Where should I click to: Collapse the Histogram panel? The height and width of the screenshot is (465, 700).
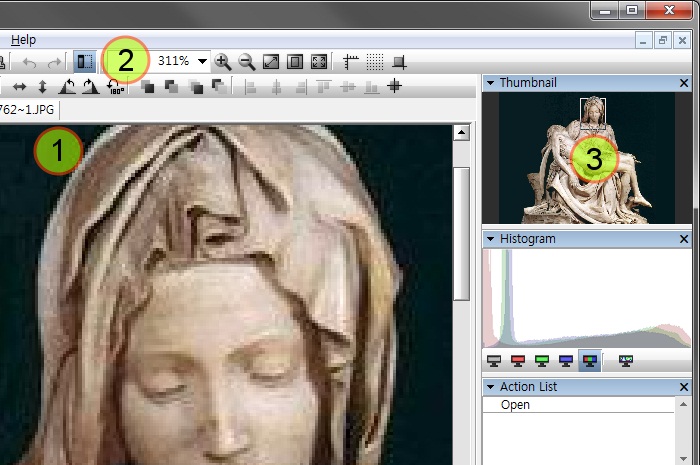pyautogui.click(x=490, y=239)
